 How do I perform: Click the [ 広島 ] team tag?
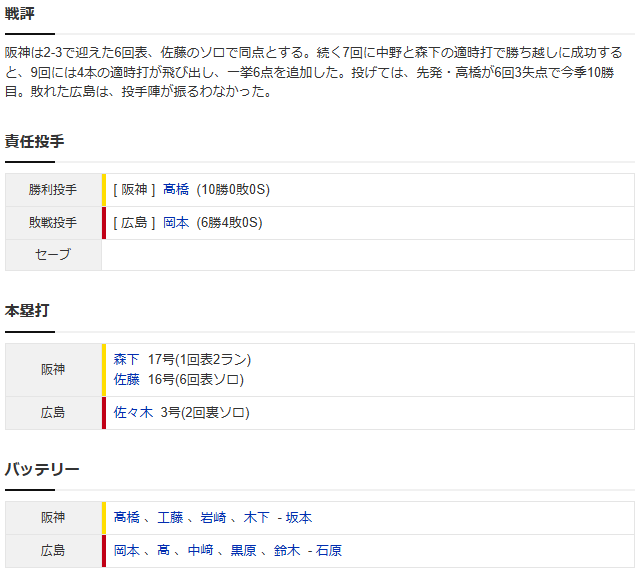pyautogui.click(x=134, y=223)
